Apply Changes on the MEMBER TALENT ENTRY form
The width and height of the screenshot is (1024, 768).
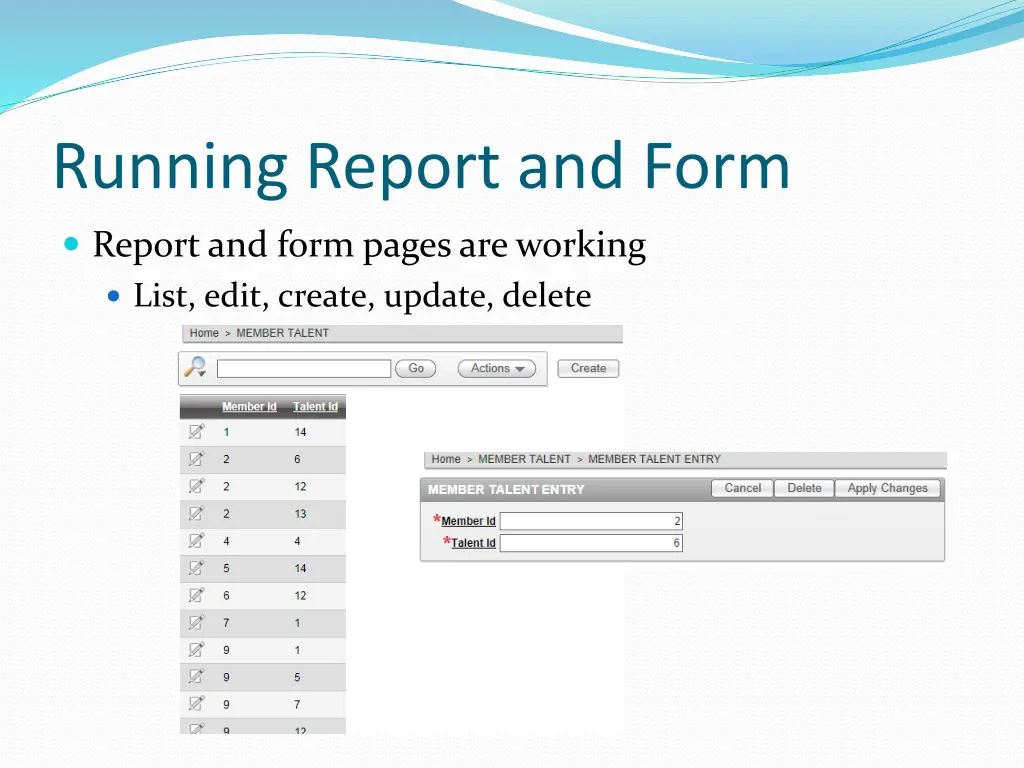tap(887, 488)
